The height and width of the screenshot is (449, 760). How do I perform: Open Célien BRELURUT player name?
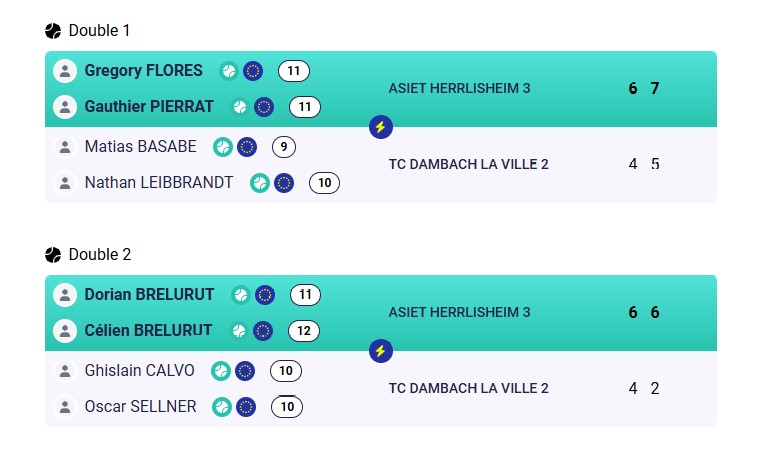[x=148, y=331]
